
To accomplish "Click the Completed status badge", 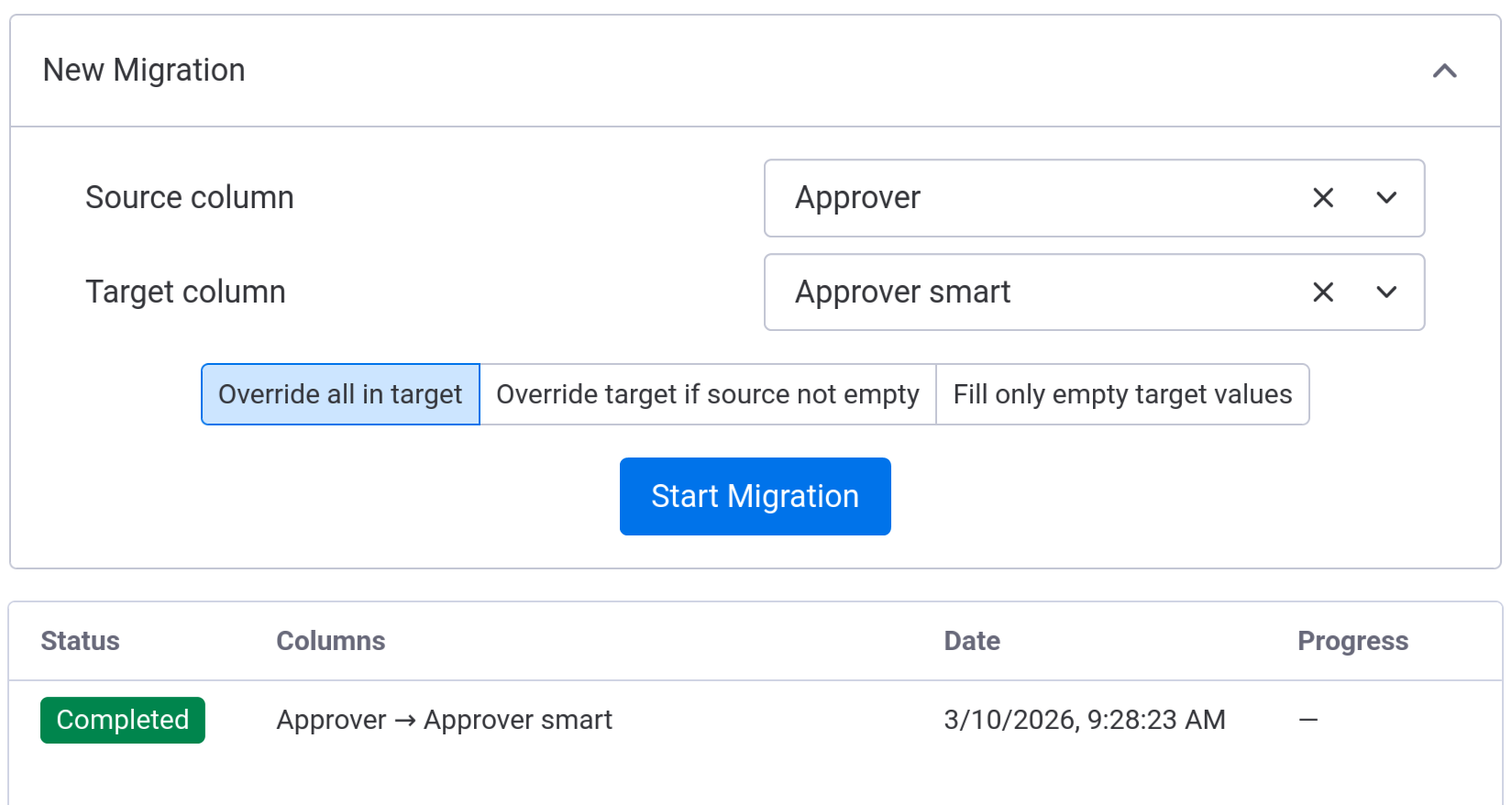I will pyautogui.click(x=123, y=720).
